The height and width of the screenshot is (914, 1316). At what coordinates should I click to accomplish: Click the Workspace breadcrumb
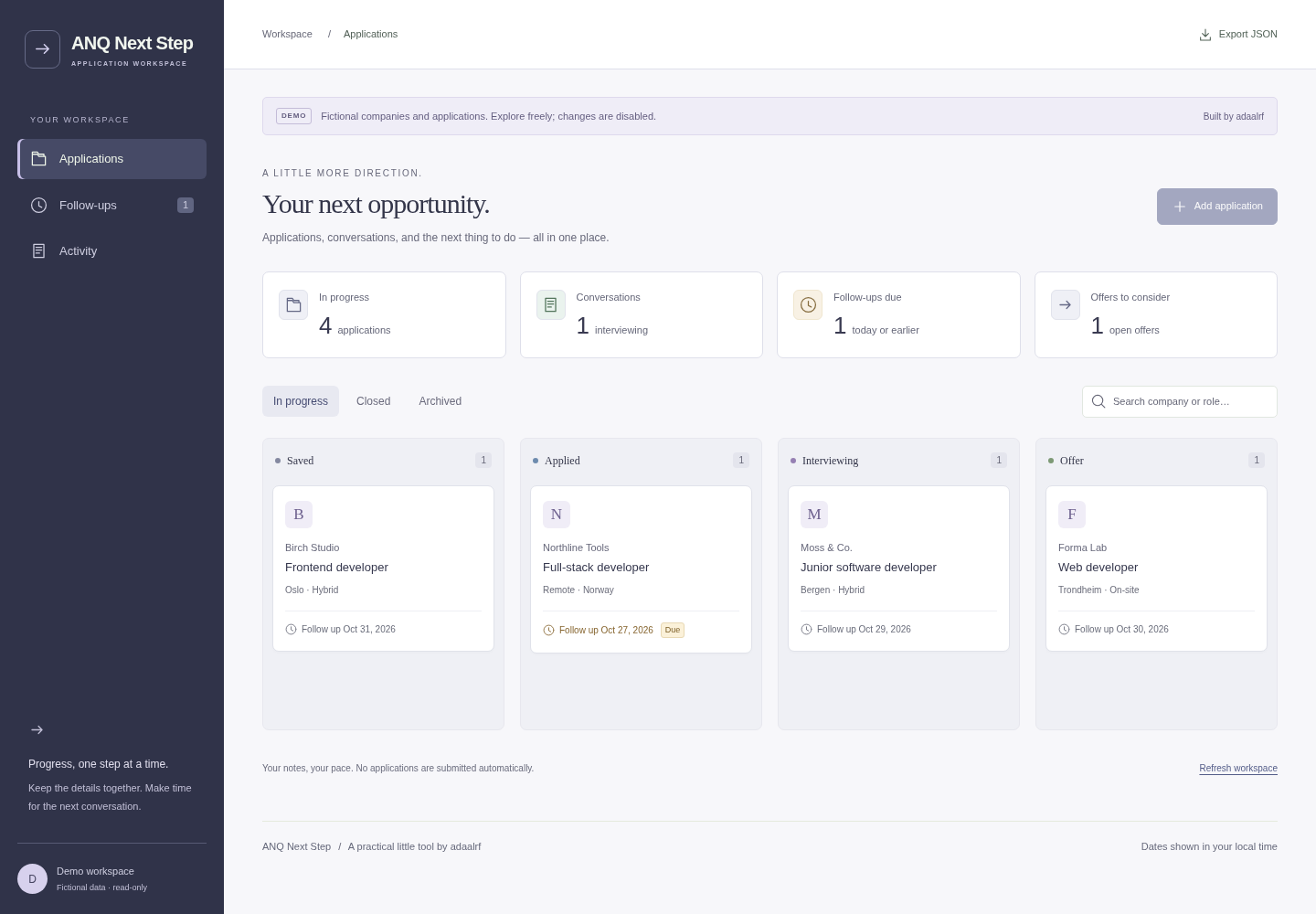pos(287,35)
